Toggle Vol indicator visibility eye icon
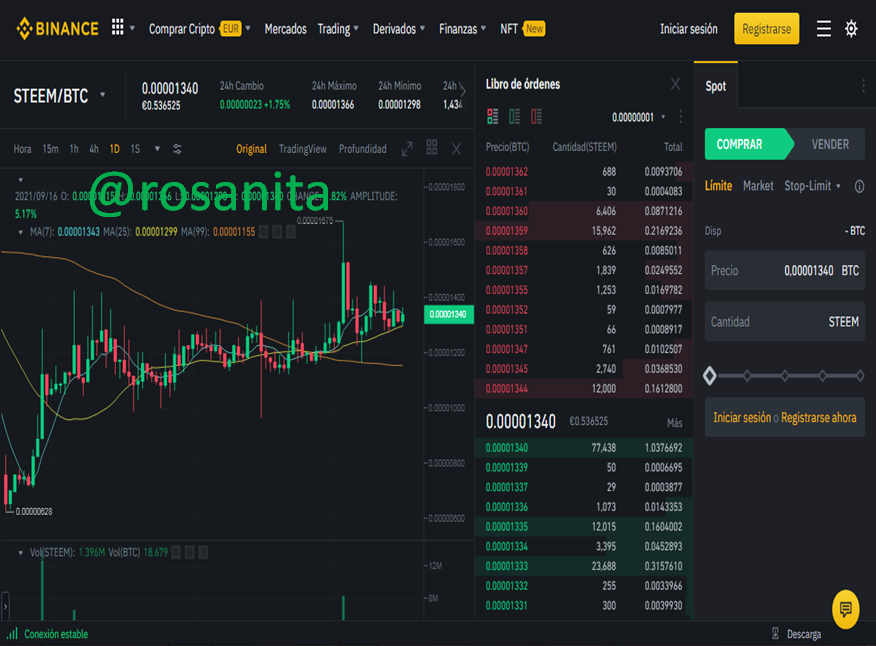The image size is (876, 646). pyautogui.click(x=176, y=553)
